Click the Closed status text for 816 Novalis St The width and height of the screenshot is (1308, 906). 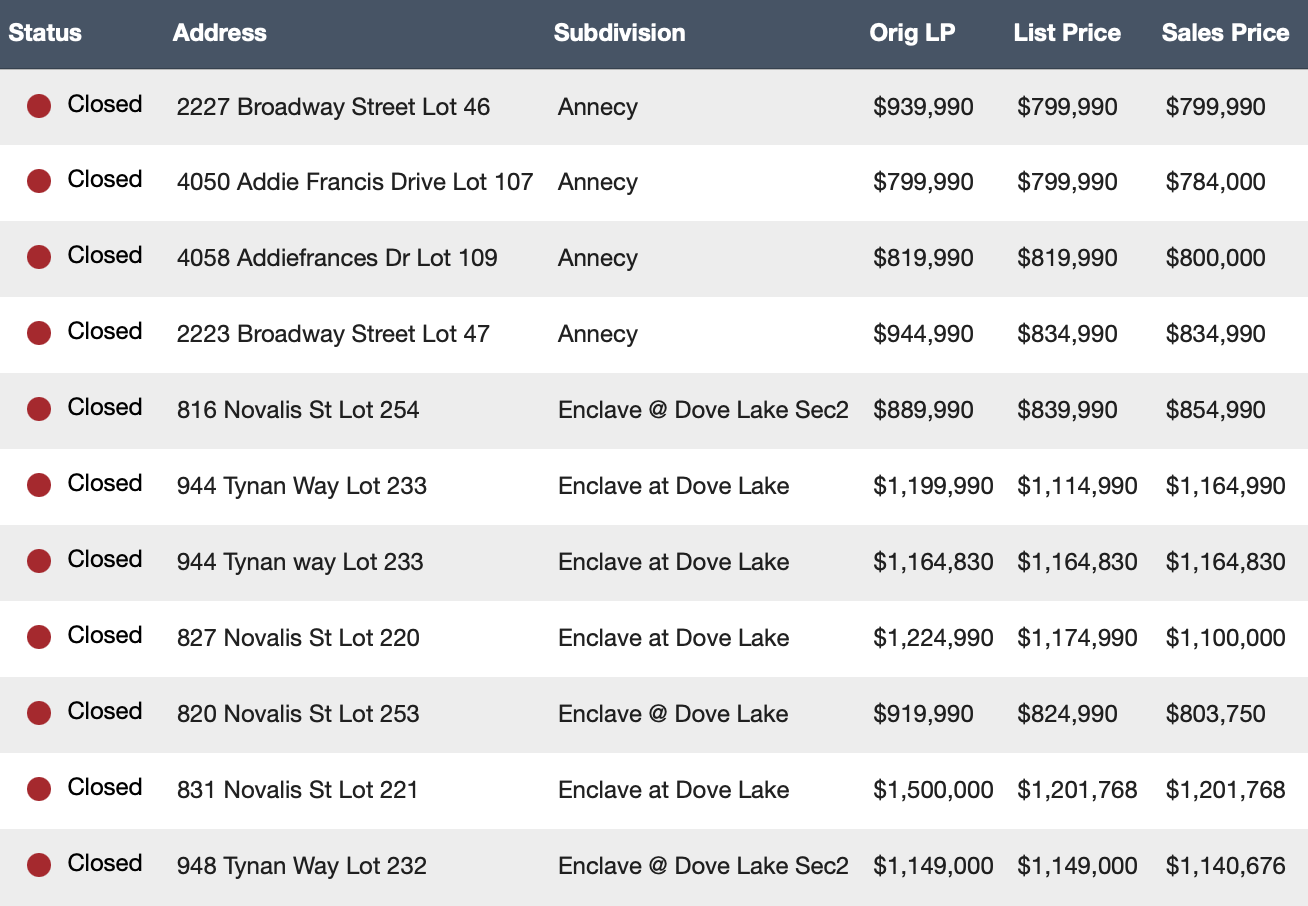pos(105,408)
